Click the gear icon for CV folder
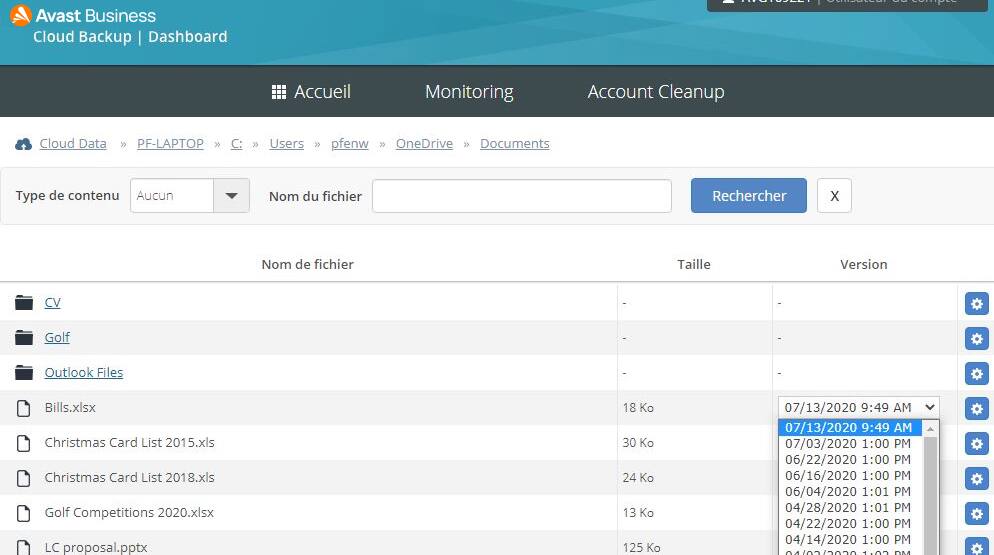This screenshot has width=994, height=555. point(976,303)
